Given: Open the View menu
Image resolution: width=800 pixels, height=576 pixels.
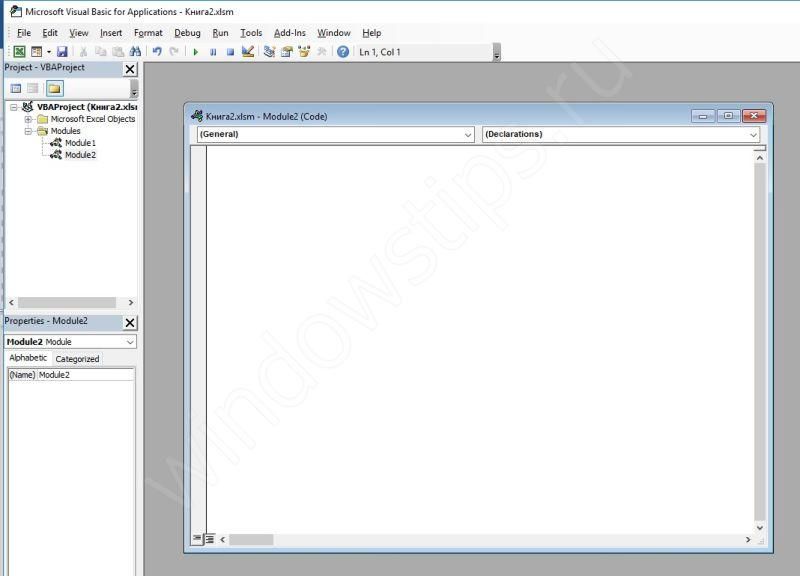Looking at the screenshot, I should pos(79,33).
